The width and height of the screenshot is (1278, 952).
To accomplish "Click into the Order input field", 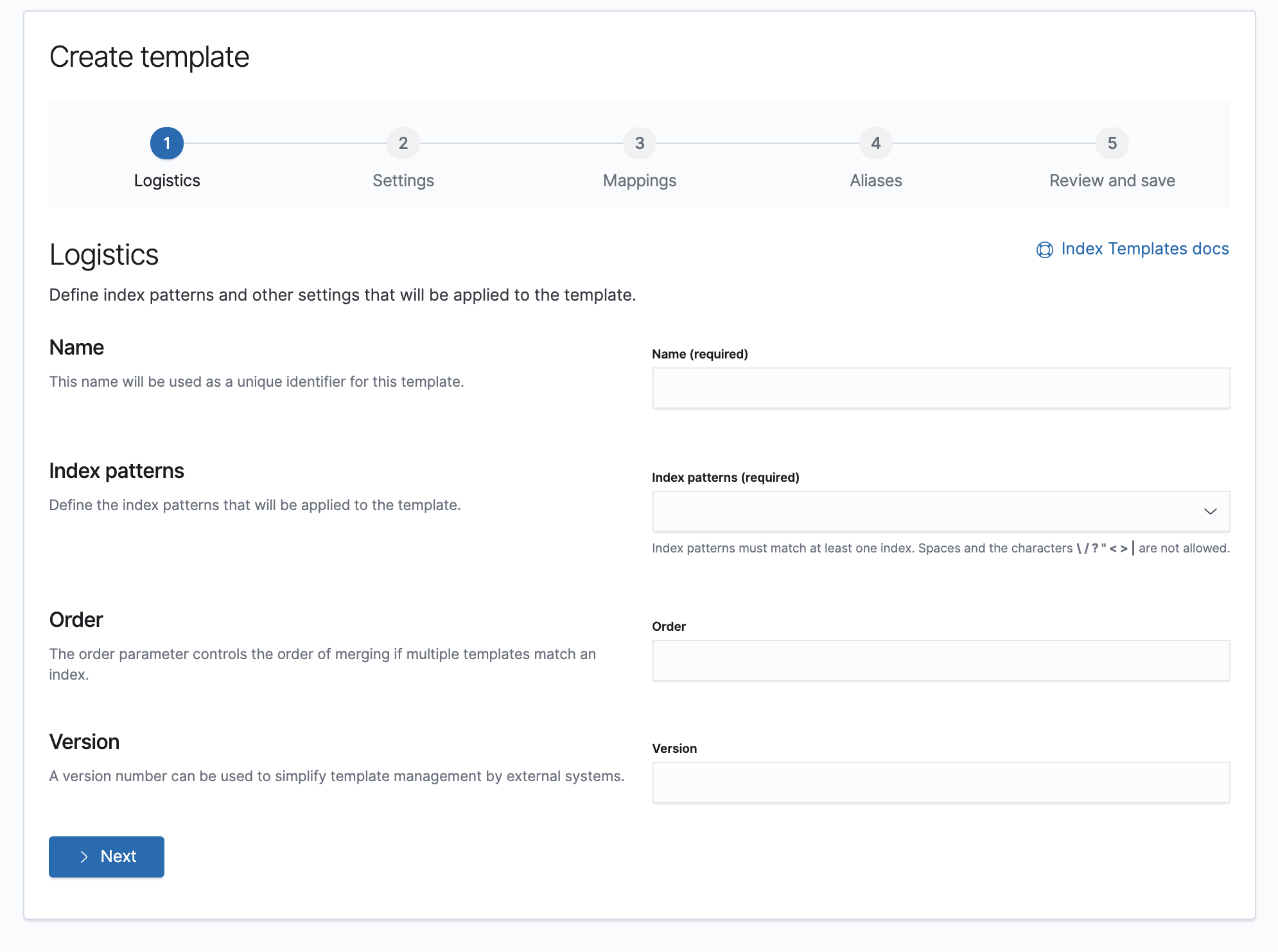I will (941, 660).
